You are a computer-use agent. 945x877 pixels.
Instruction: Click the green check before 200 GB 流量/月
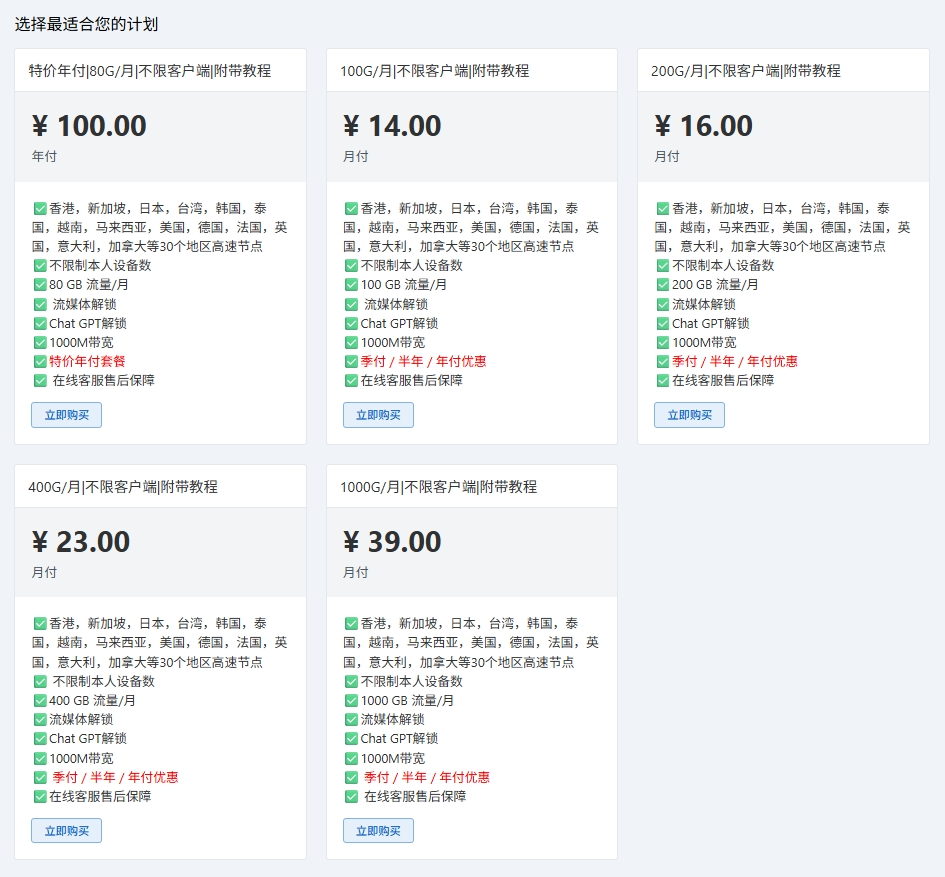point(663,285)
